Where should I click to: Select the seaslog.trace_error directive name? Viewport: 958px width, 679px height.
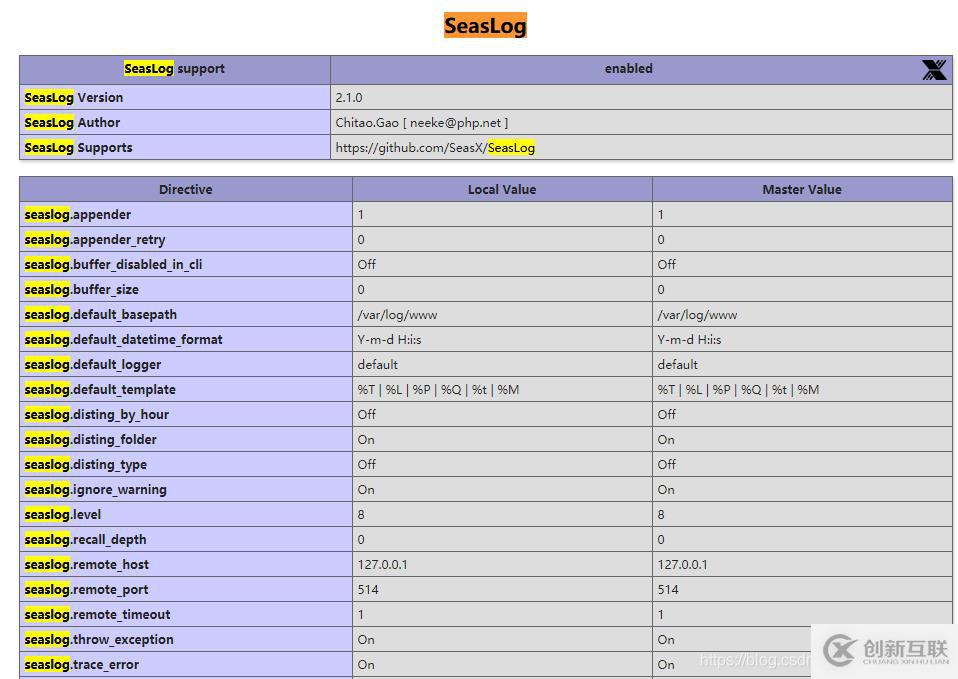81,666
